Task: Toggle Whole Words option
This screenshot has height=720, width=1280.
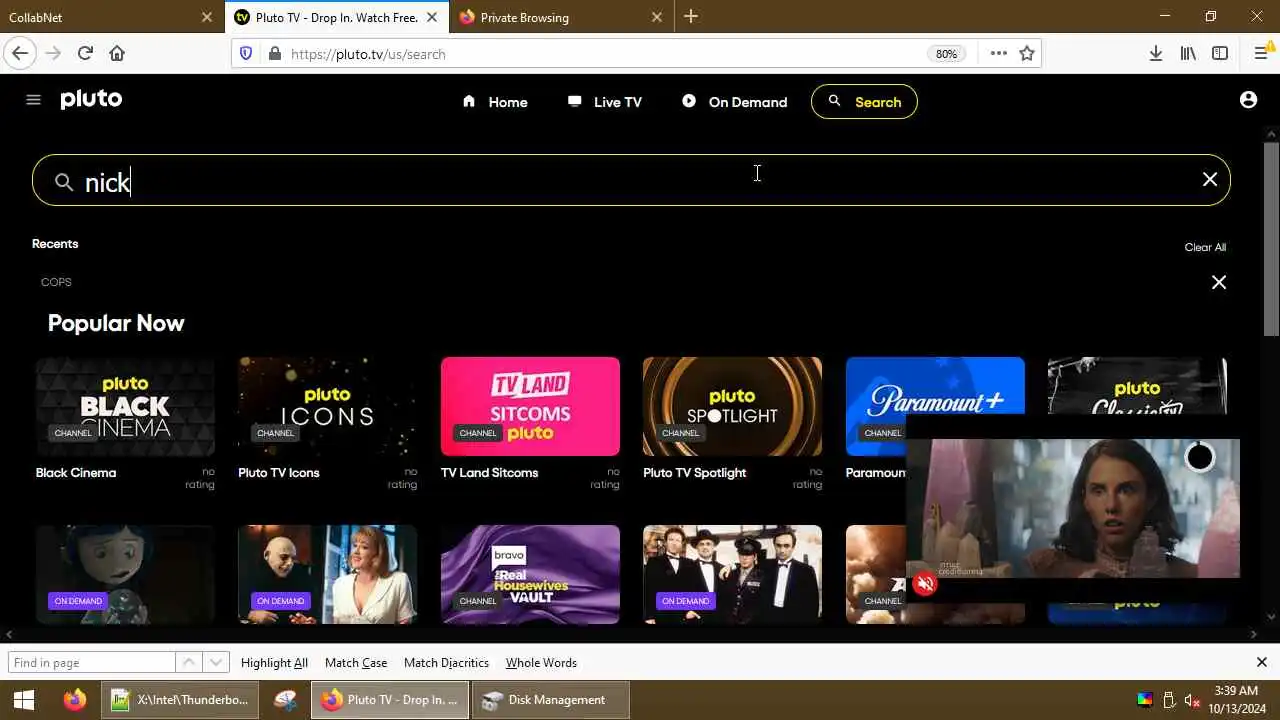Action: (x=541, y=663)
